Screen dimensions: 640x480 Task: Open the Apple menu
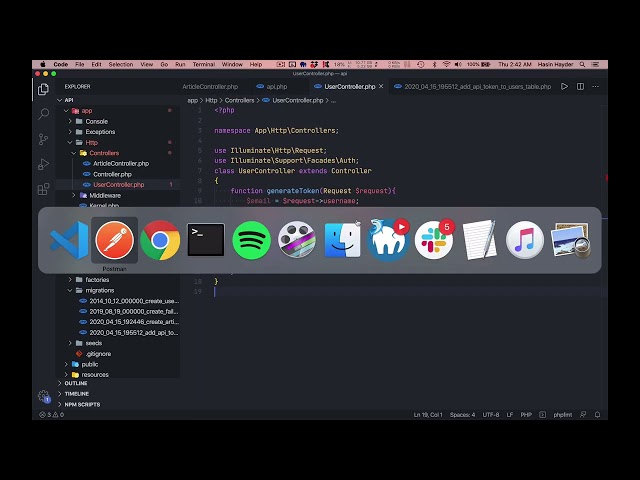(43, 64)
